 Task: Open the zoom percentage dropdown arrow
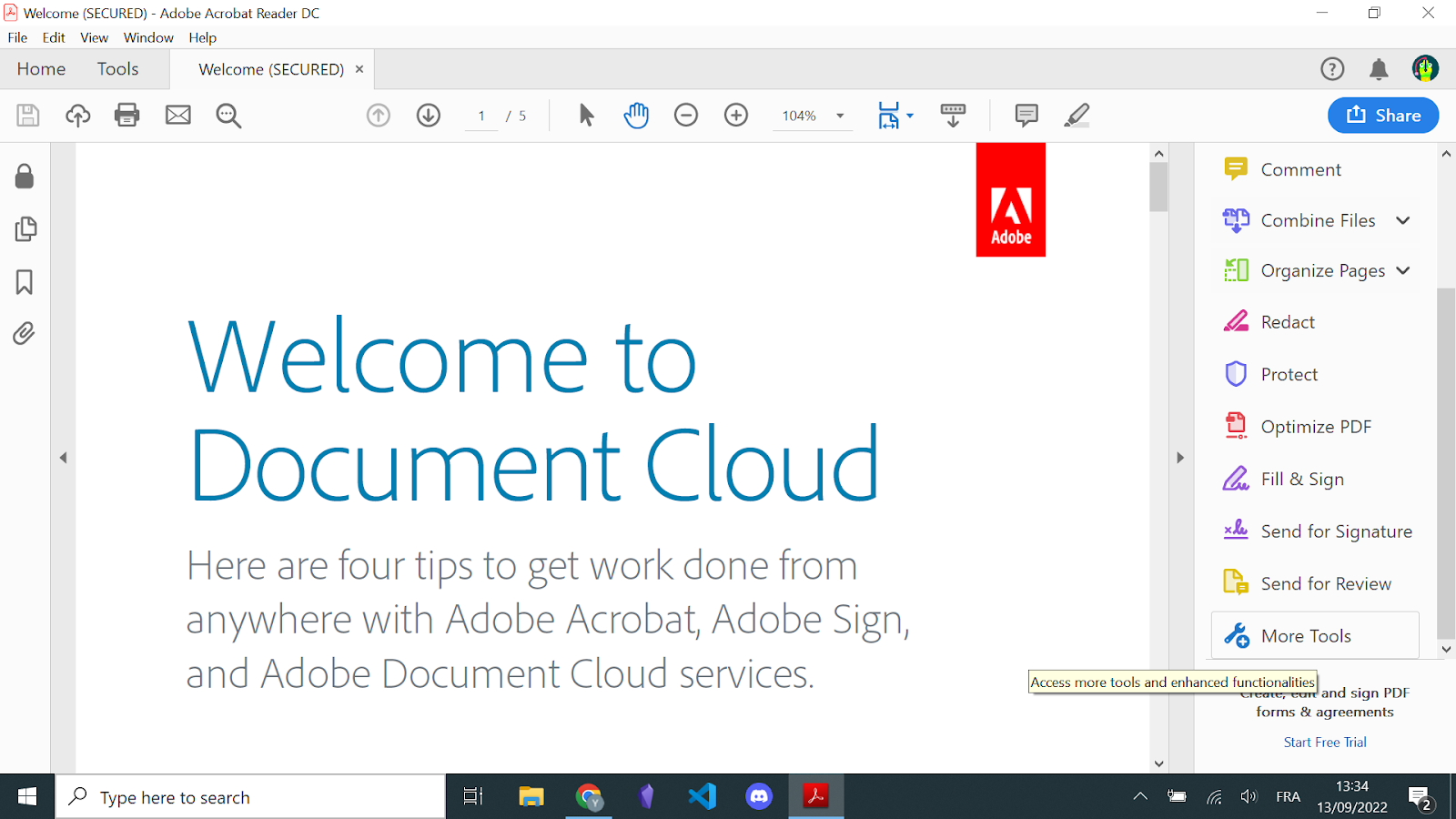tap(840, 116)
